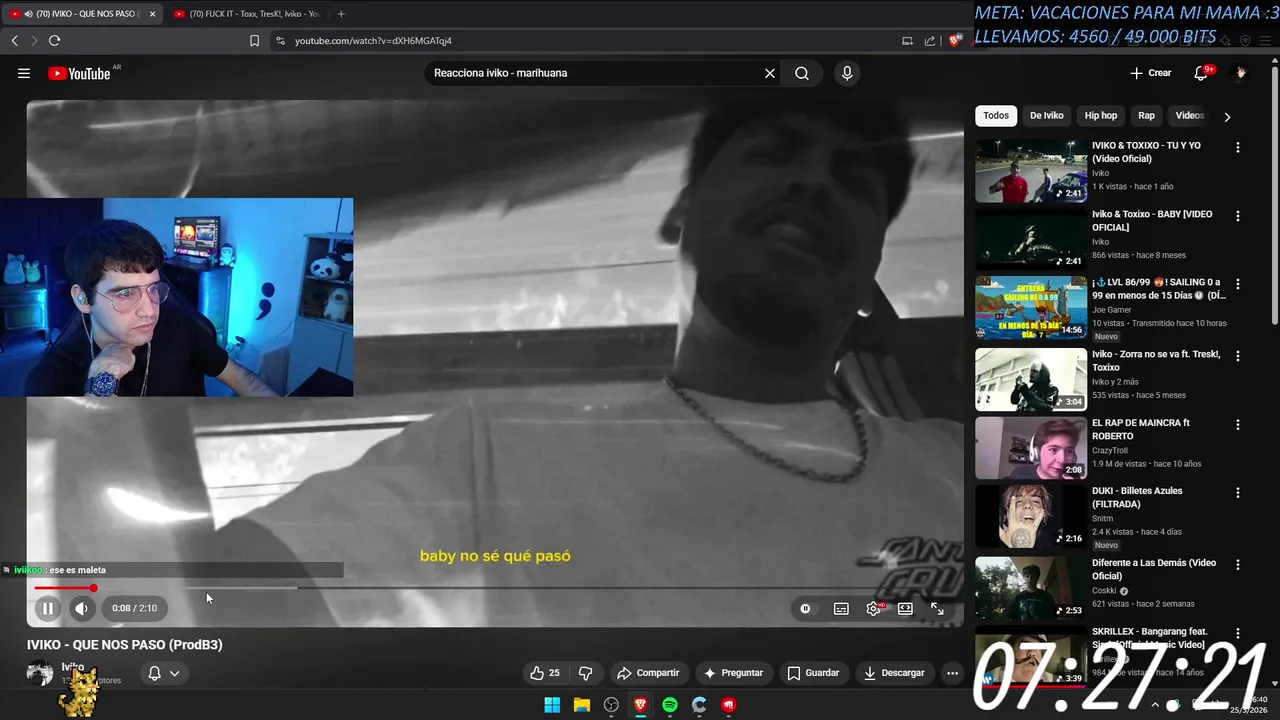1280x720 pixels.
Task: Click the Preguntar button
Action: [734, 673]
